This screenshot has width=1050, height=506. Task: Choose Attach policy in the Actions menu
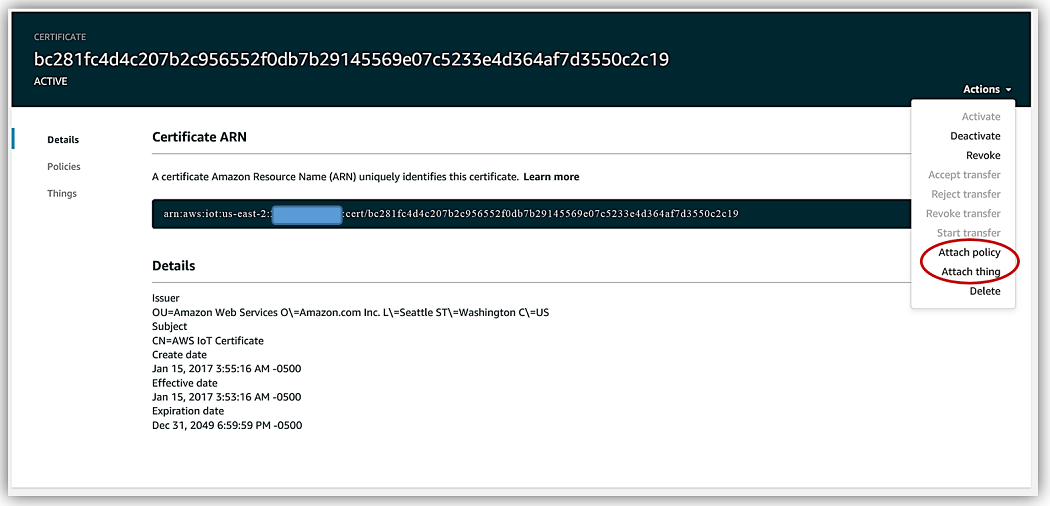[x=968, y=253]
